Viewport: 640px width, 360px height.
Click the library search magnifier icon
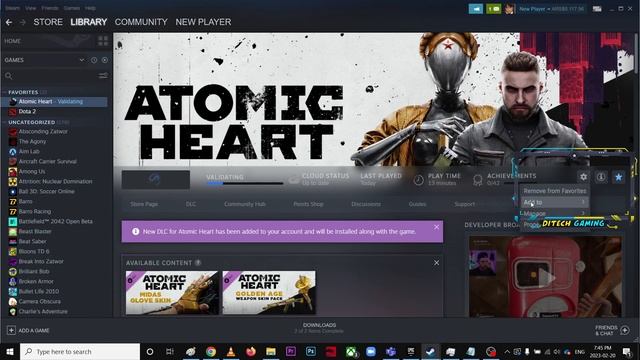[x=9, y=76]
